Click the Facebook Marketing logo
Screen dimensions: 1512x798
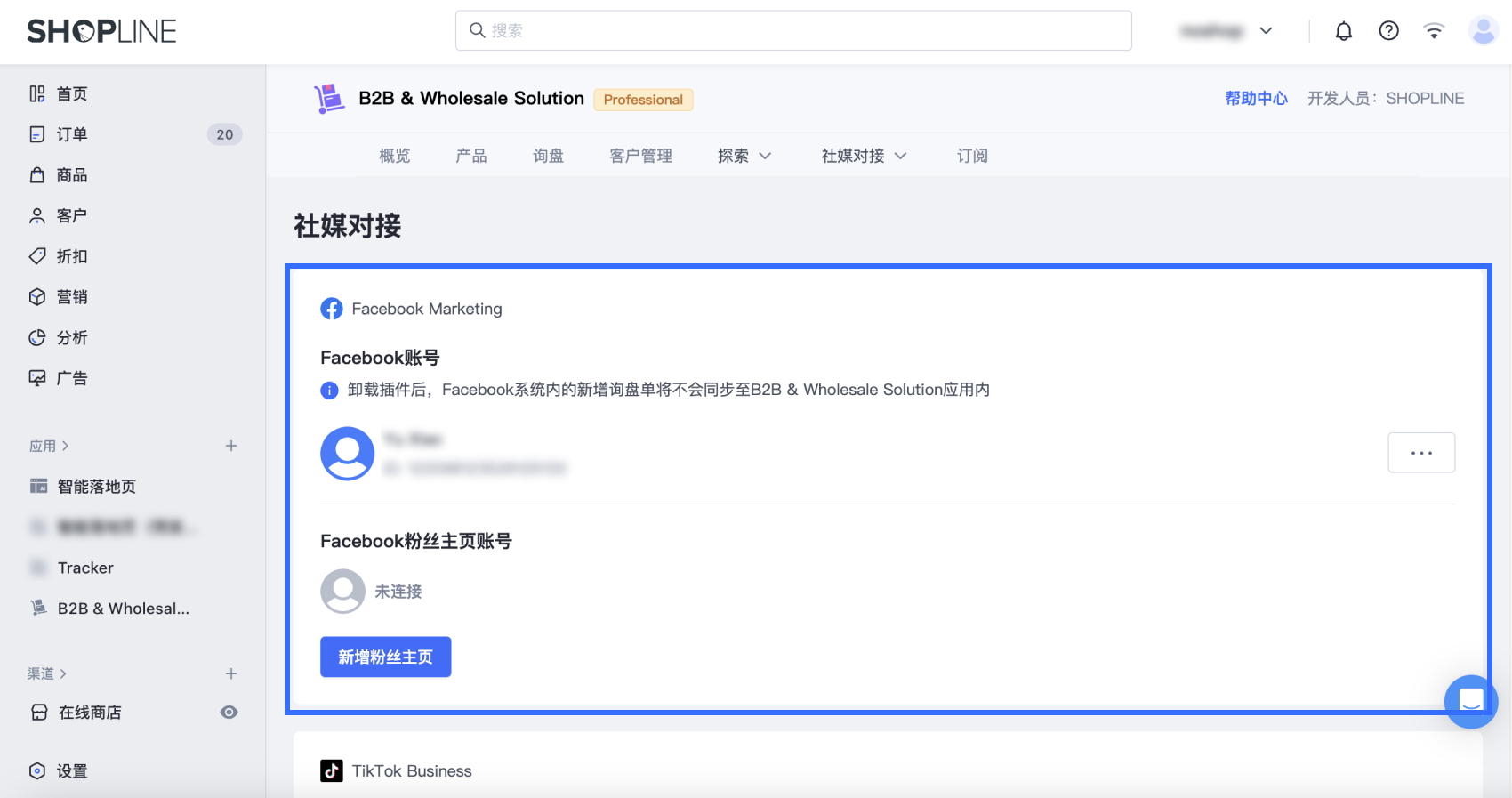click(332, 309)
